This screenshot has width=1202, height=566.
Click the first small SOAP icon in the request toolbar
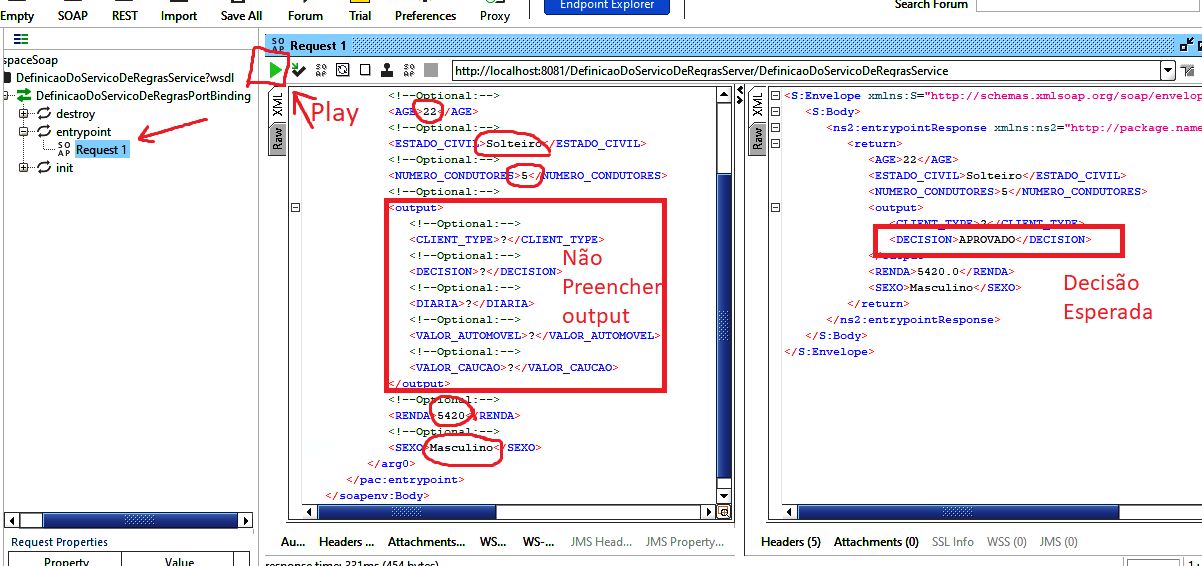tap(321, 71)
